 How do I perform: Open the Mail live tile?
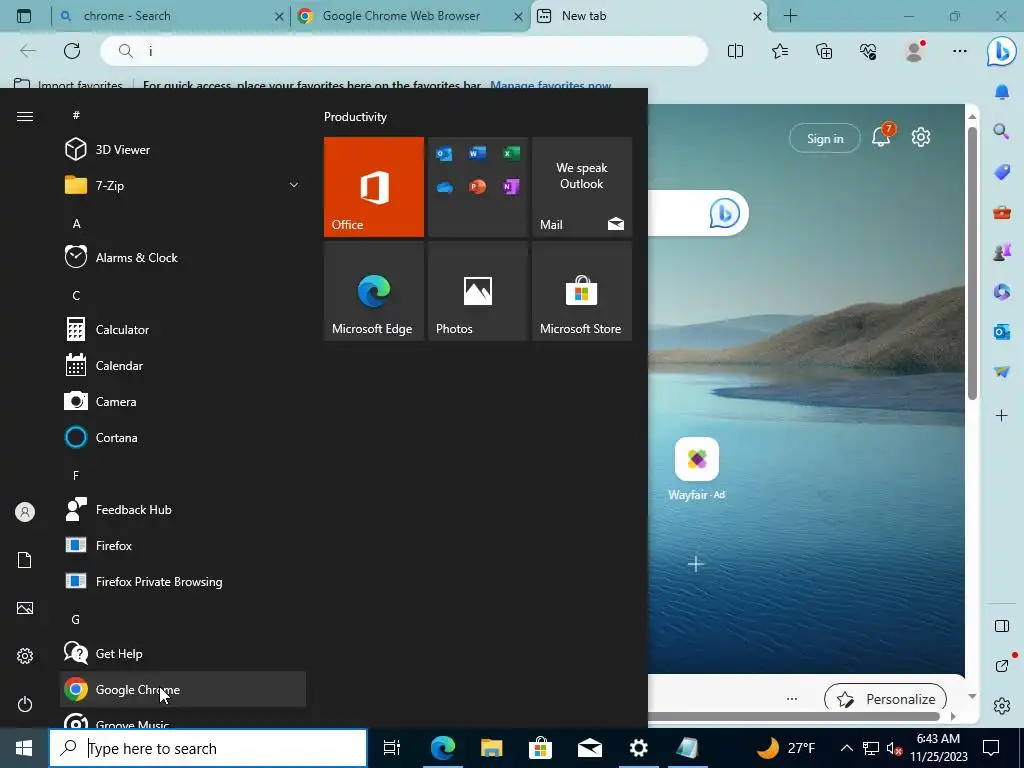(582, 187)
